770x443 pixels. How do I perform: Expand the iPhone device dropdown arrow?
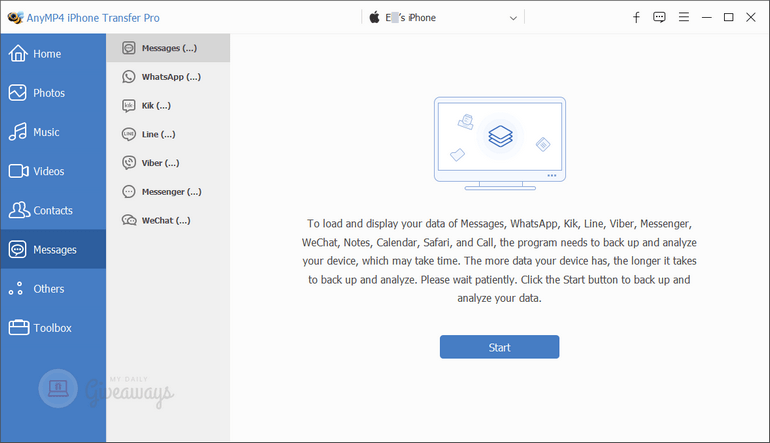513,18
